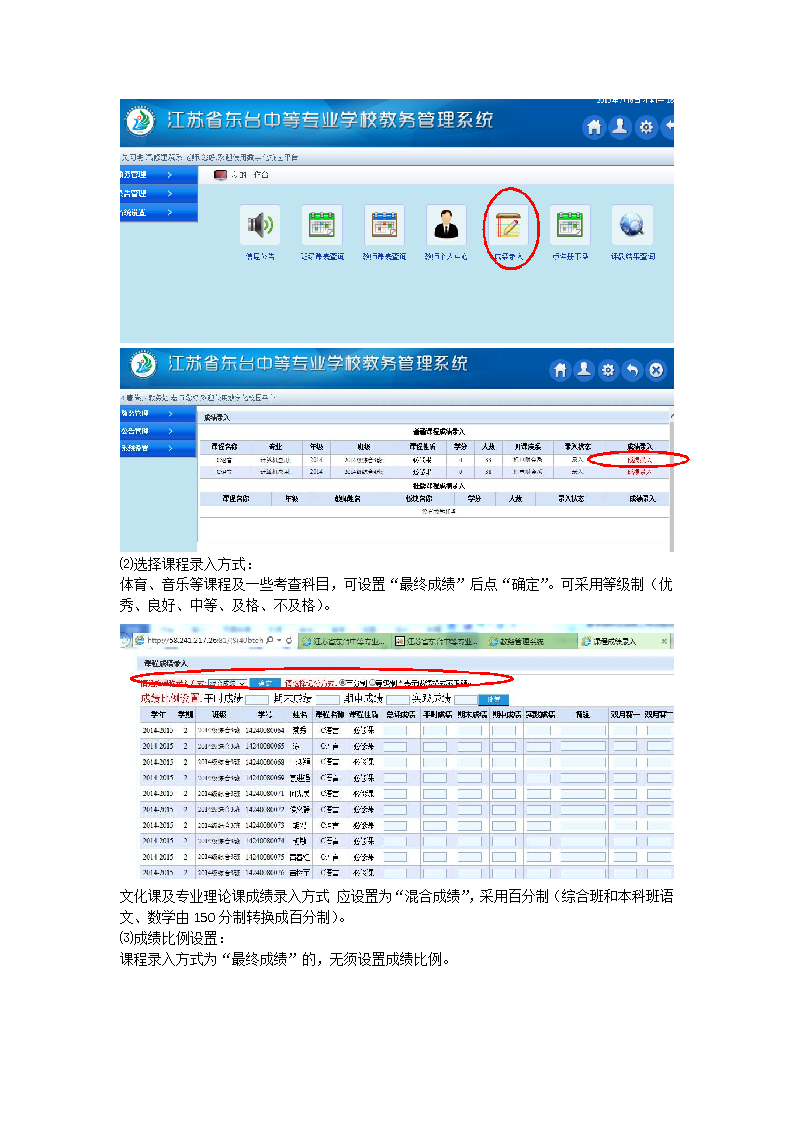The image size is (793, 1122).
Task: Click the blue 确定 button beside the mode dropdown
Action: tap(265, 683)
